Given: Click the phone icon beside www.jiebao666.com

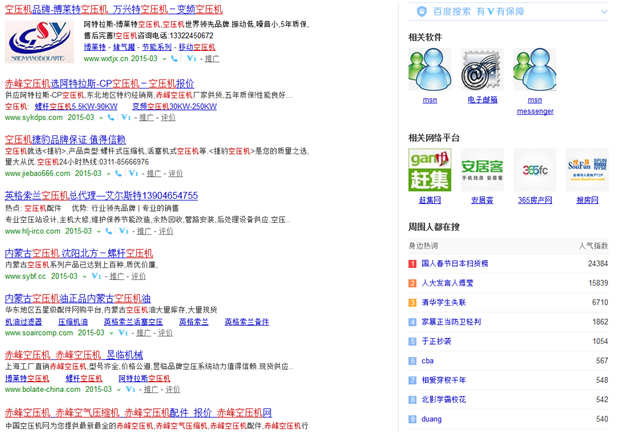Looking at the screenshot, I should (x=118, y=173).
